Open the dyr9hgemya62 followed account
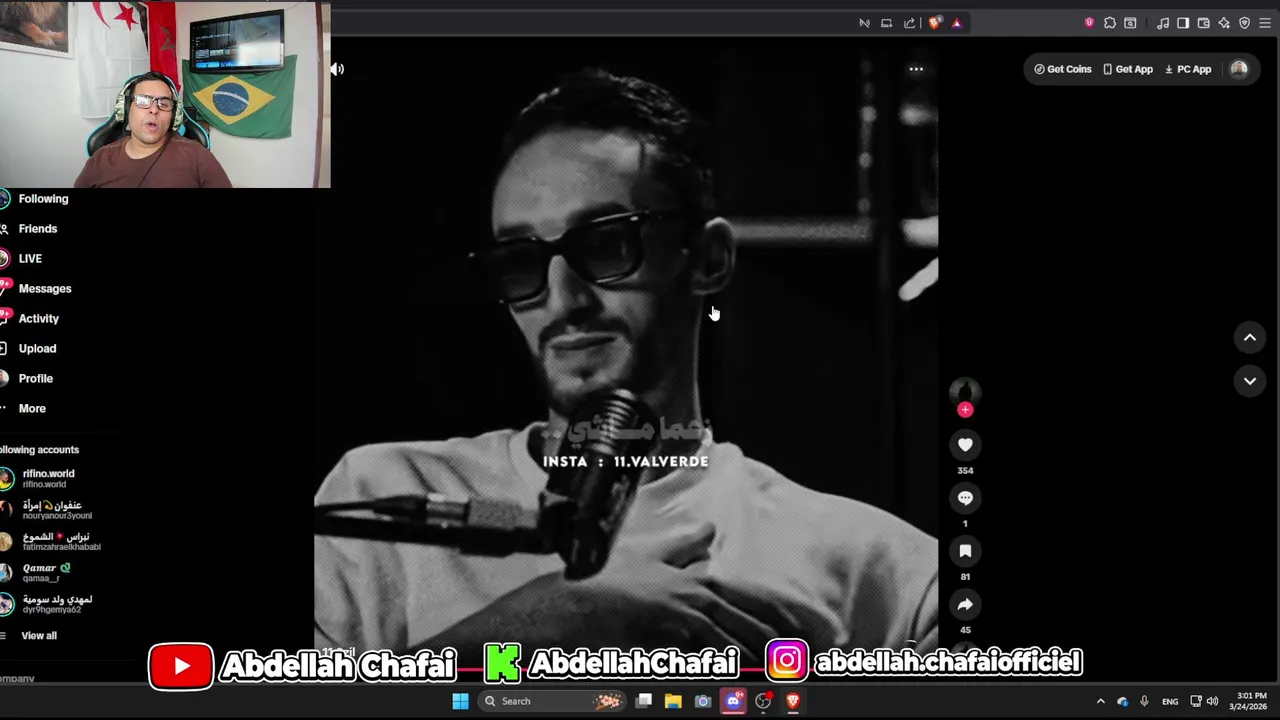Screen dimensions: 1280x720 (47, 604)
